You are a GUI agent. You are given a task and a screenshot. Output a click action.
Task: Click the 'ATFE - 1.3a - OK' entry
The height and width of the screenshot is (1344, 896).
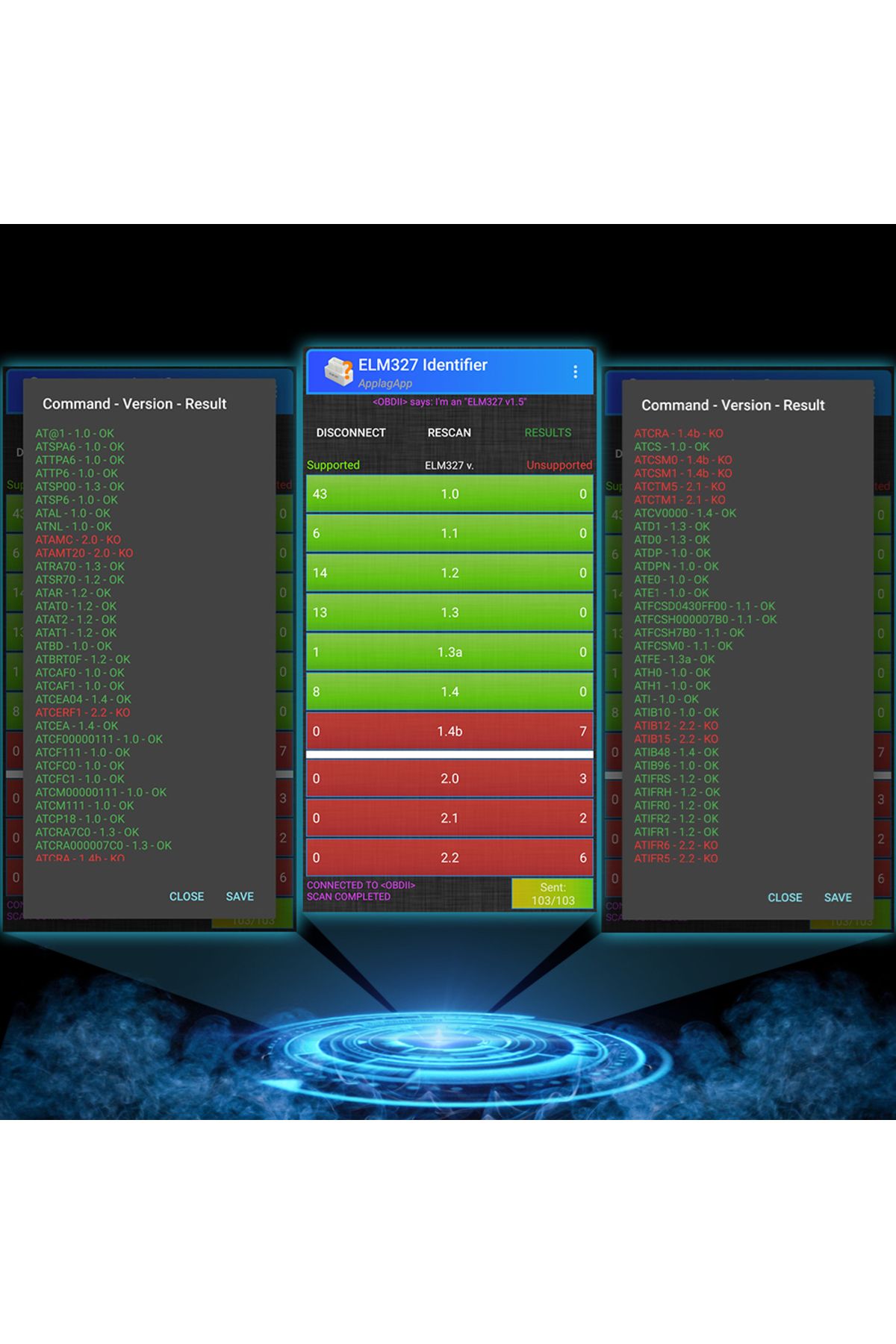coord(674,659)
